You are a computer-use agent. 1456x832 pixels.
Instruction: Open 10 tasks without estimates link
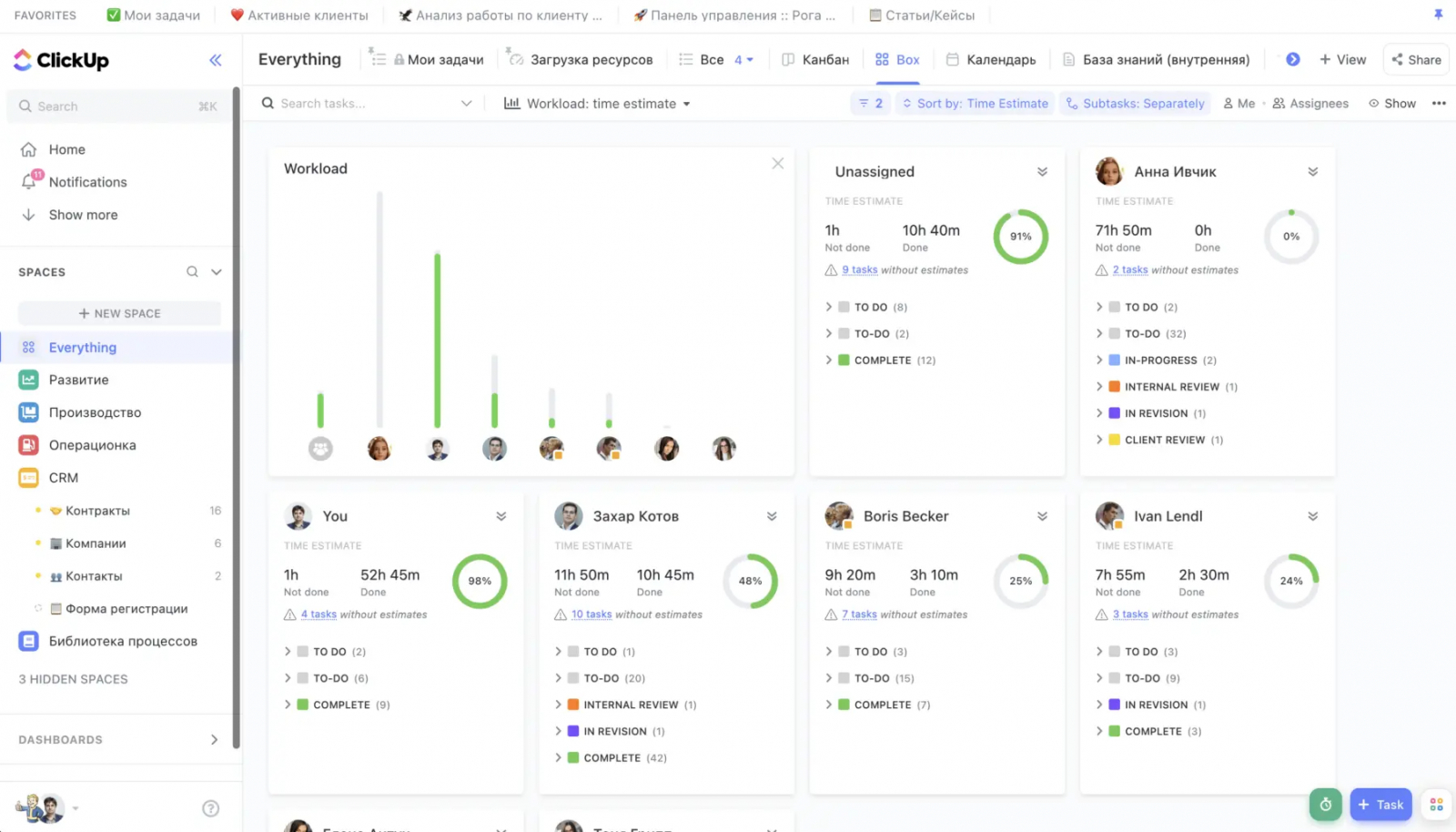591,614
